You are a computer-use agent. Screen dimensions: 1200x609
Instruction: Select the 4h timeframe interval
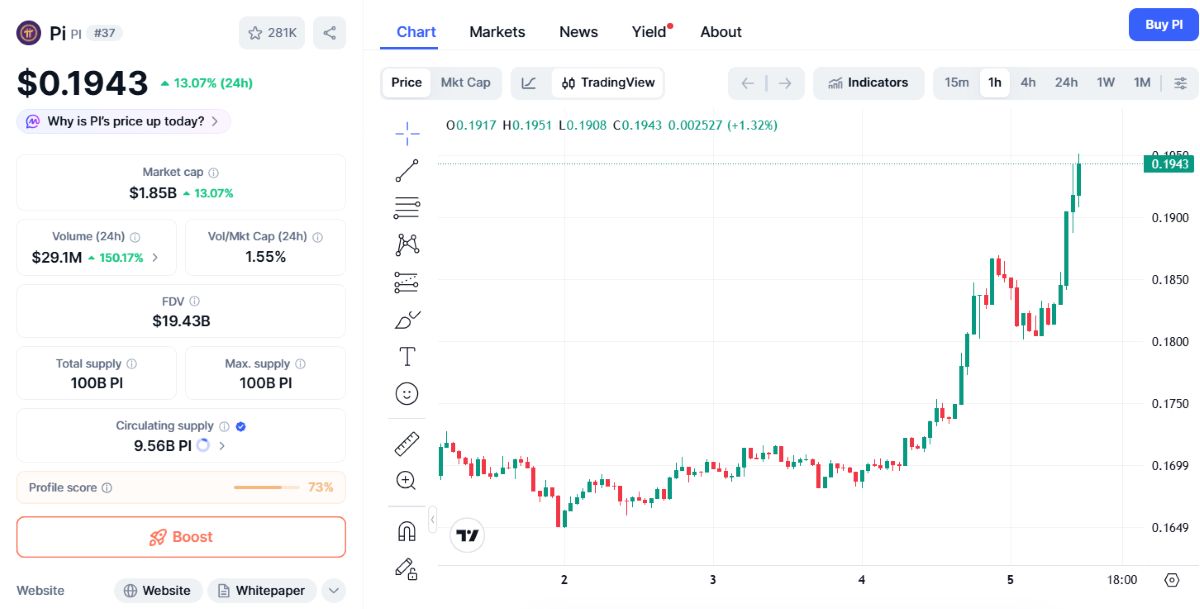(x=1028, y=83)
